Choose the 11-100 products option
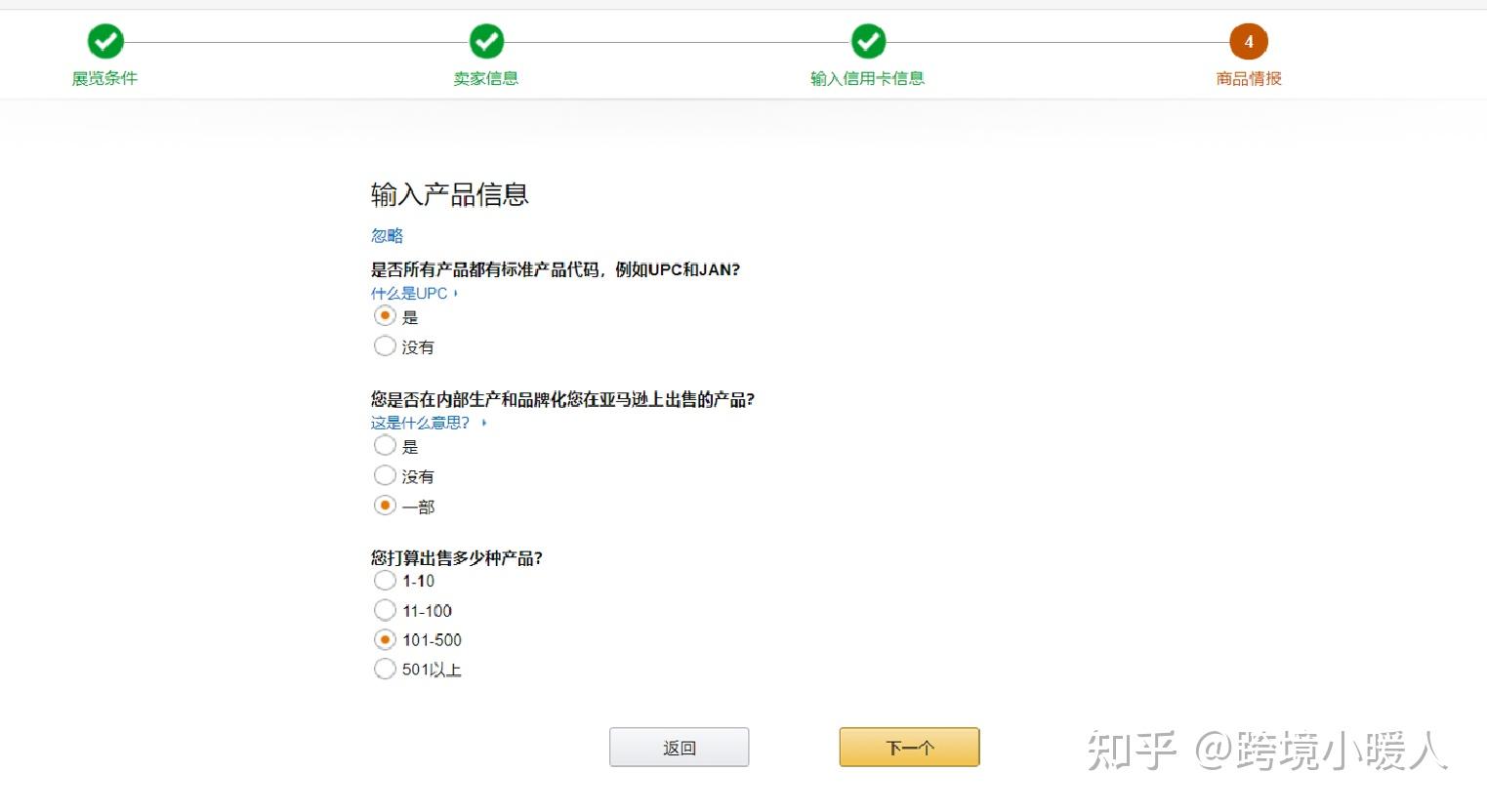This screenshot has height=812, width=1487. [x=385, y=610]
